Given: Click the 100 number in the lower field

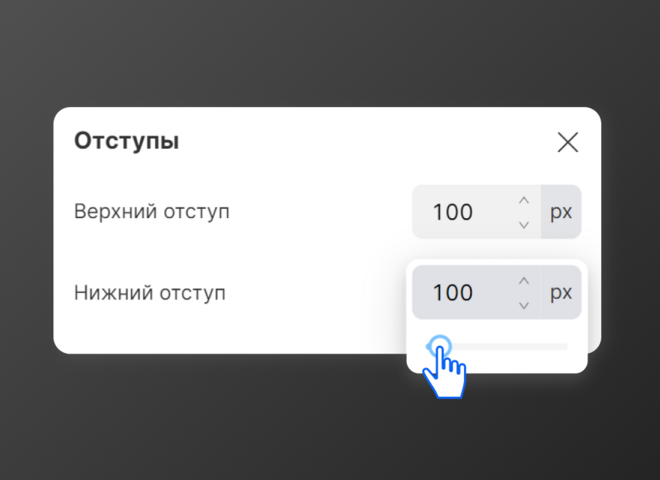Looking at the screenshot, I should tap(453, 292).
